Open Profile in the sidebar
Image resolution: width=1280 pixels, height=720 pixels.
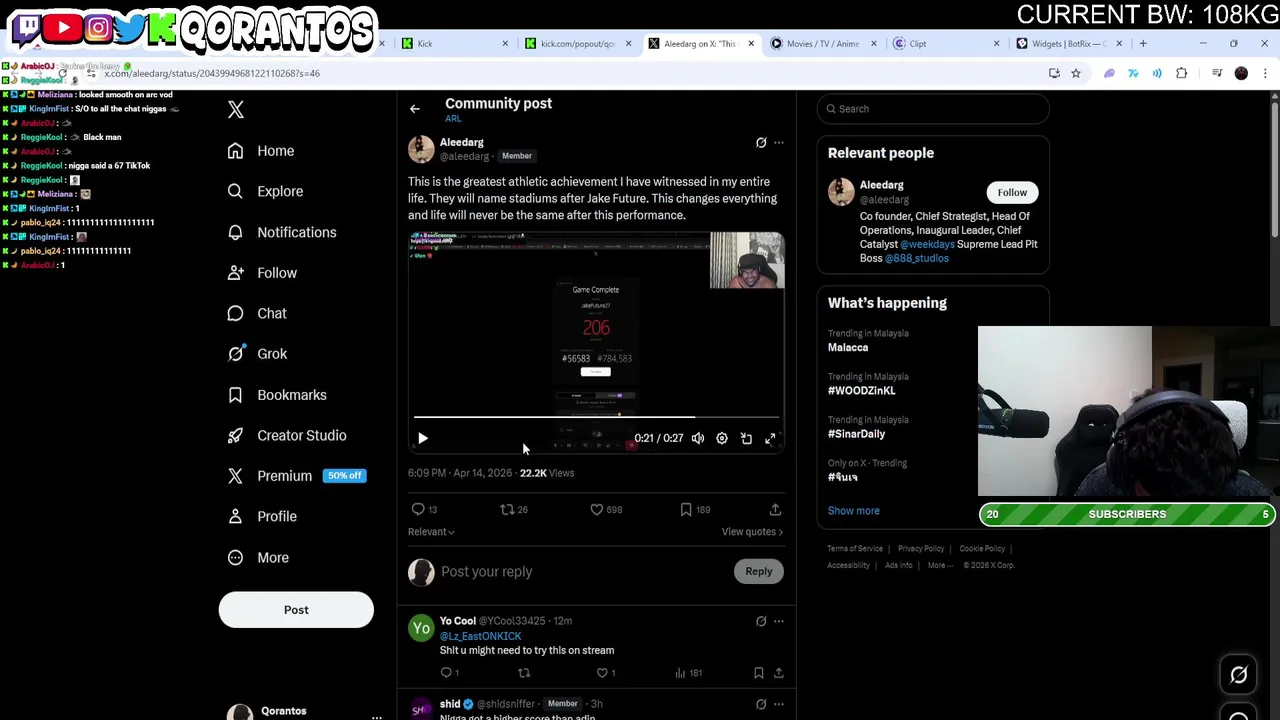pos(262,517)
